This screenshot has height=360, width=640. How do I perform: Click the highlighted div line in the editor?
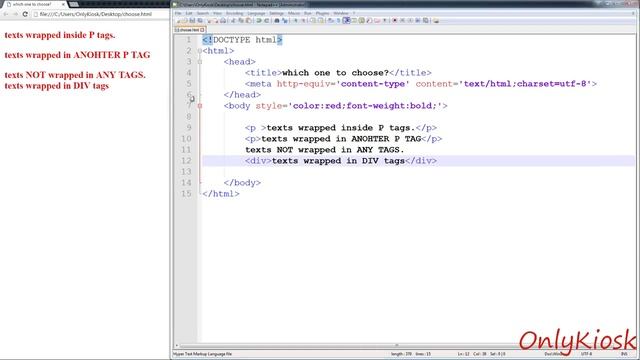click(418, 161)
